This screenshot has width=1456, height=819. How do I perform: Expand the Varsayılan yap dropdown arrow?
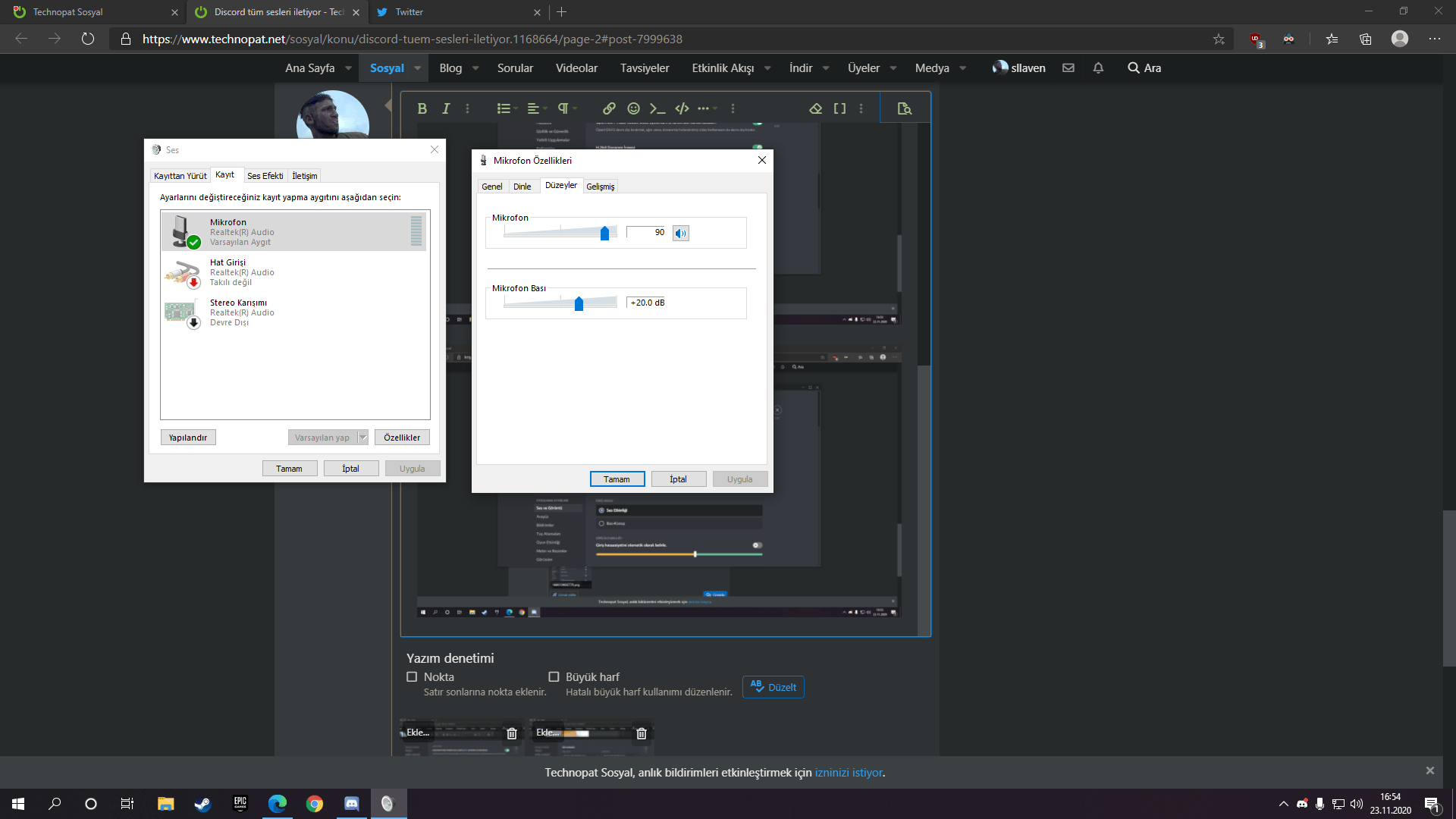point(362,438)
